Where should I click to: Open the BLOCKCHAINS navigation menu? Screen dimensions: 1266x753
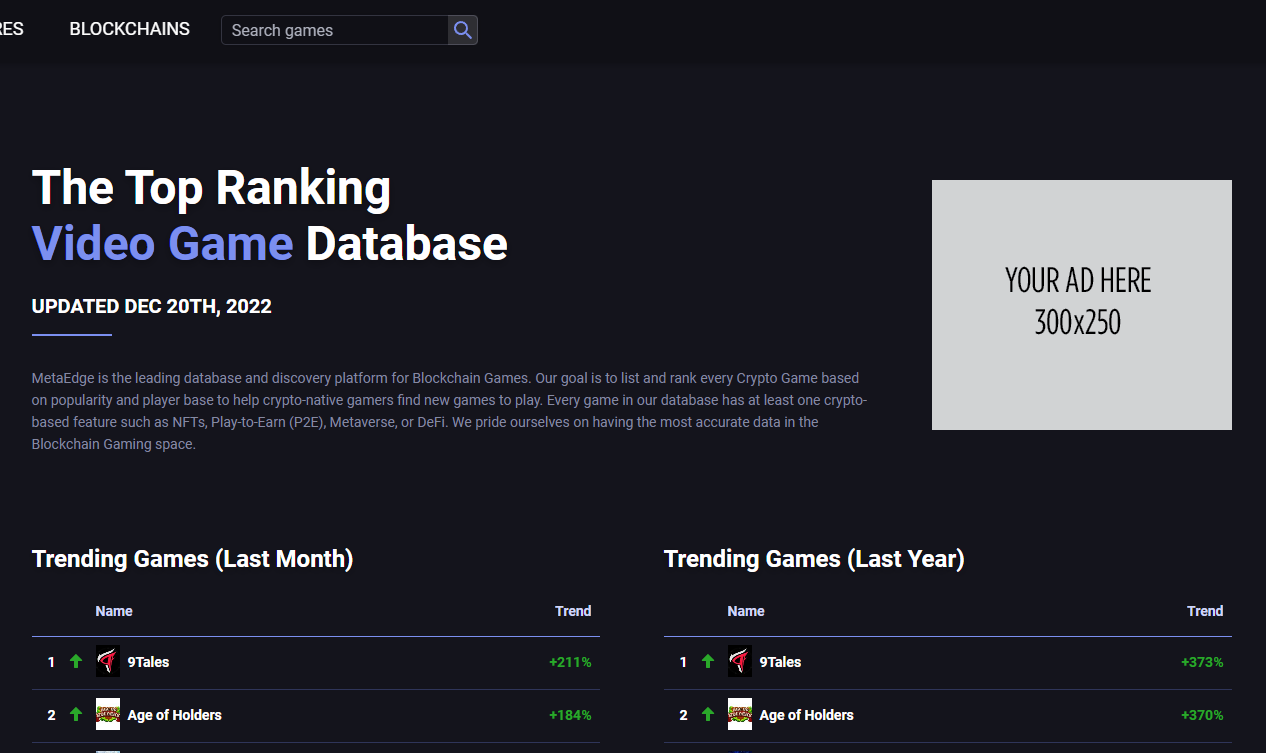click(129, 29)
